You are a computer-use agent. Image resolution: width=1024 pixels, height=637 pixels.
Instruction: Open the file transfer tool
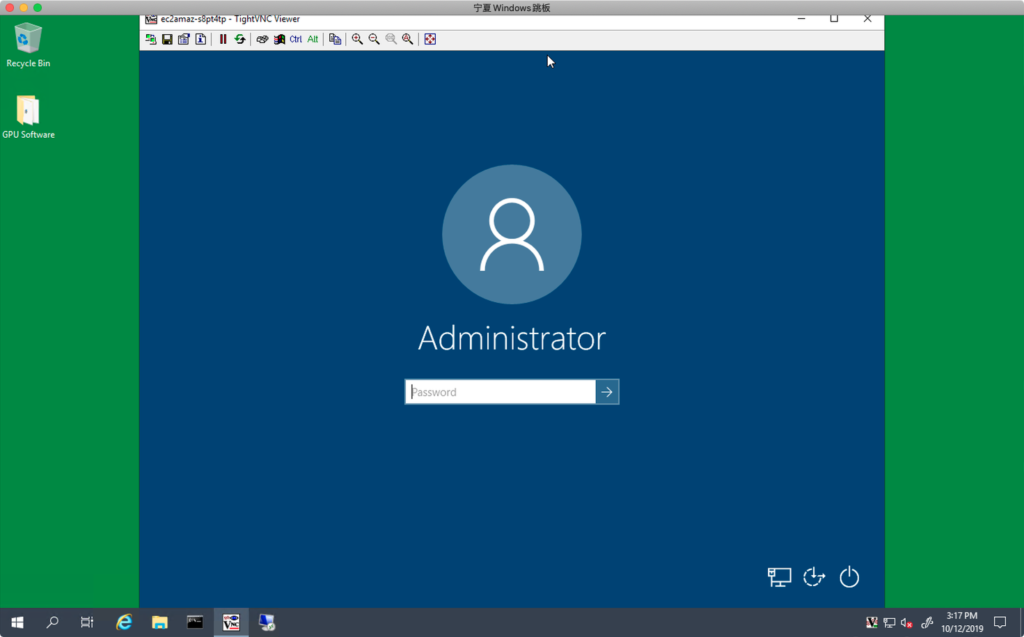[x=335, y=39]
